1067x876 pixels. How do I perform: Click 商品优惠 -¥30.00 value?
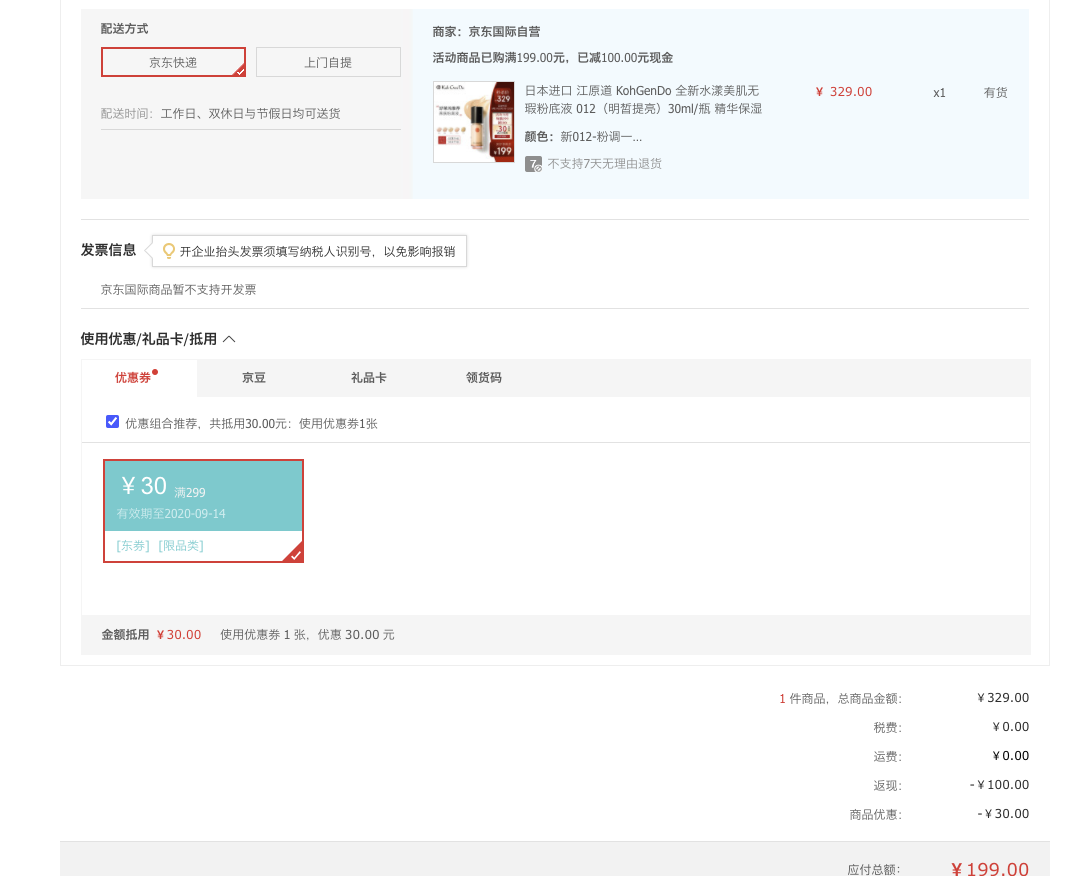(1003, 814)
